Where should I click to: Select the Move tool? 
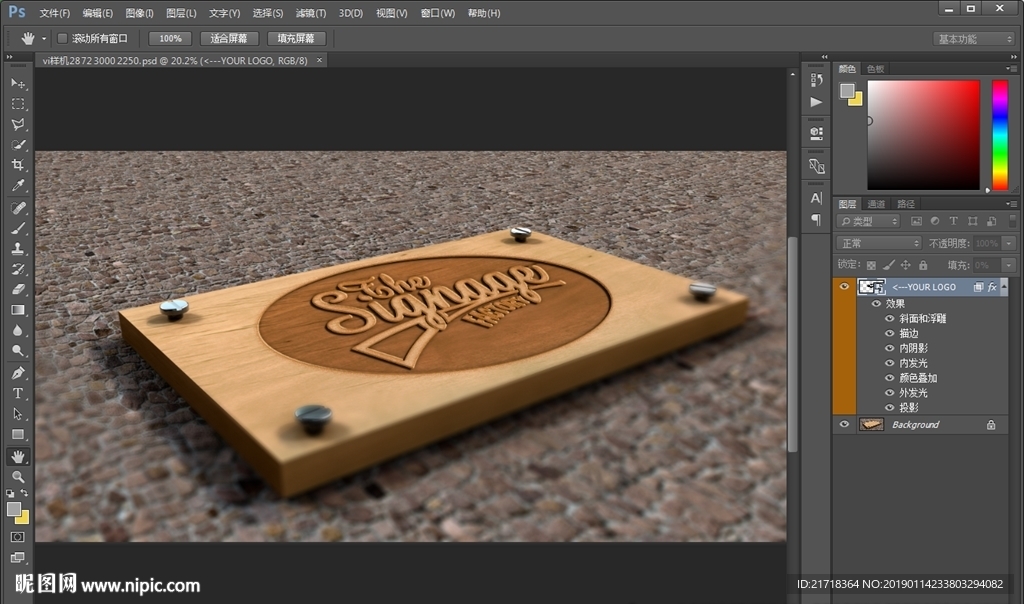(x=18, y=83)
